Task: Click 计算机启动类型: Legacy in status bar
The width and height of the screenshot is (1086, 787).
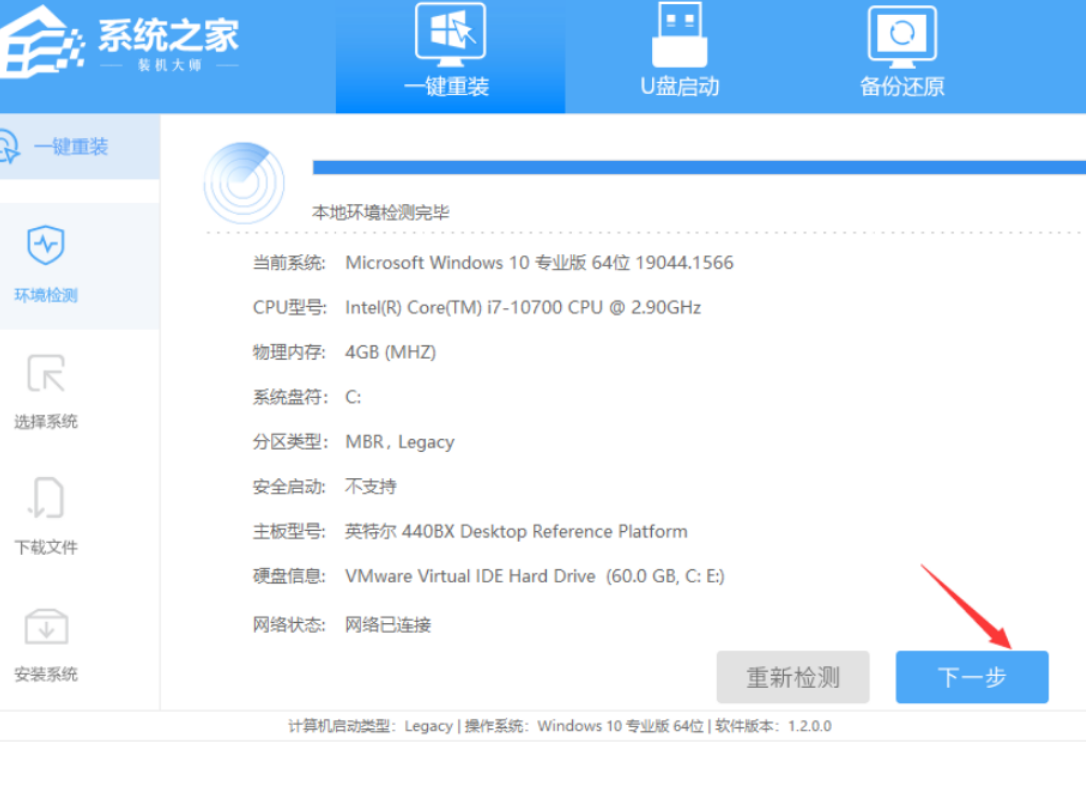Action: pyautogui.click(x=370, y=726)
